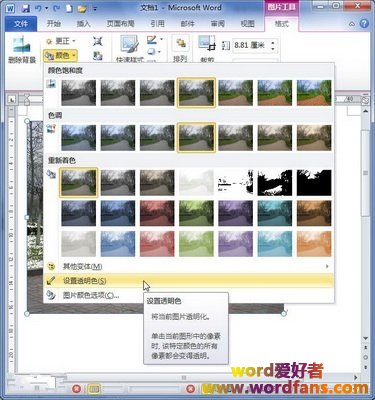
Task: Collapse the Color (颜色) dropdown button
Action: [60, 55]
